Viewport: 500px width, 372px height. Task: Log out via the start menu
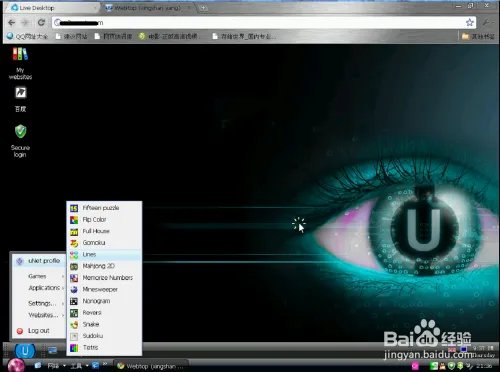tap(39, 331)
